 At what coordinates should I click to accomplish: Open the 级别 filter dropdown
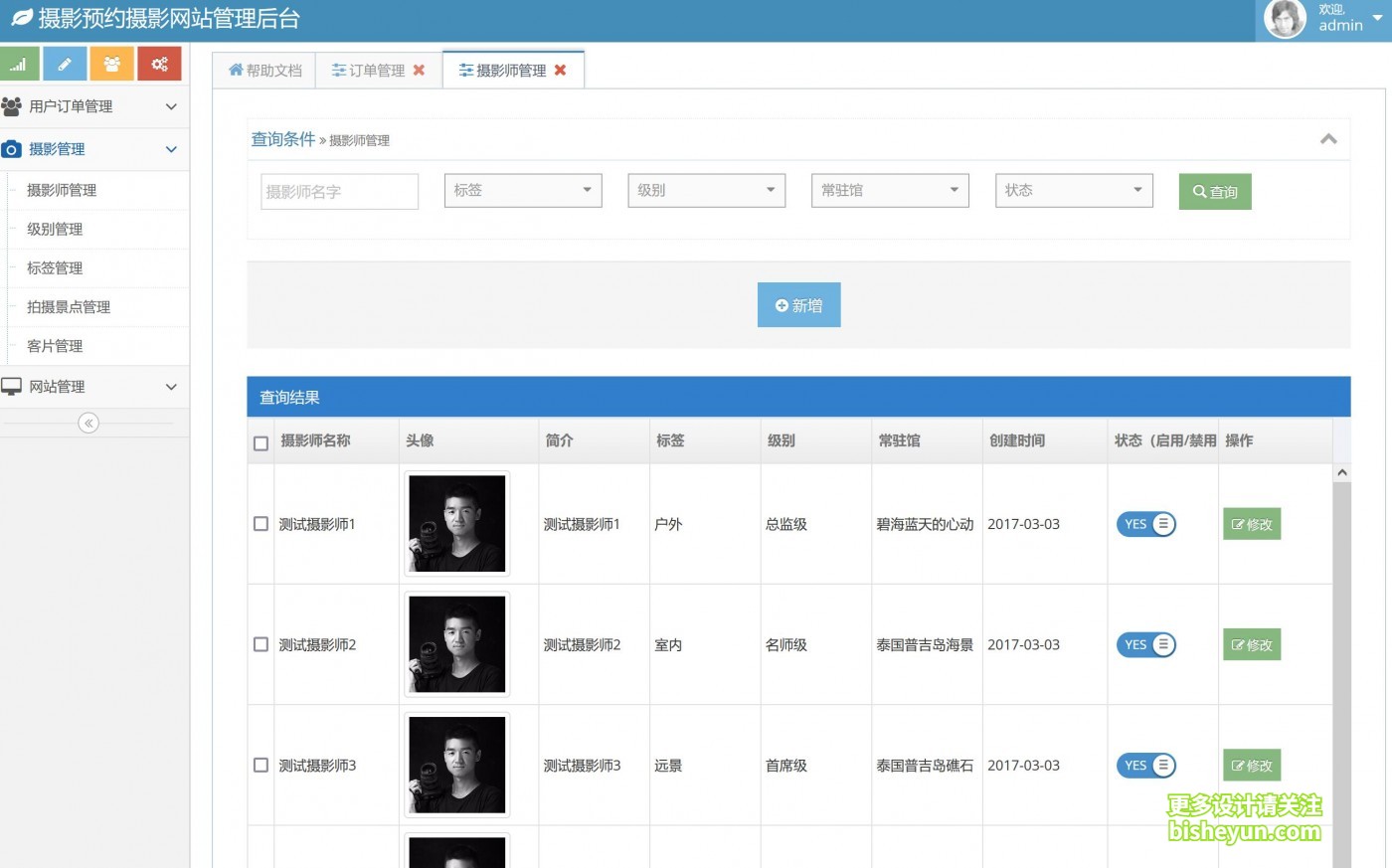[706, 190]
